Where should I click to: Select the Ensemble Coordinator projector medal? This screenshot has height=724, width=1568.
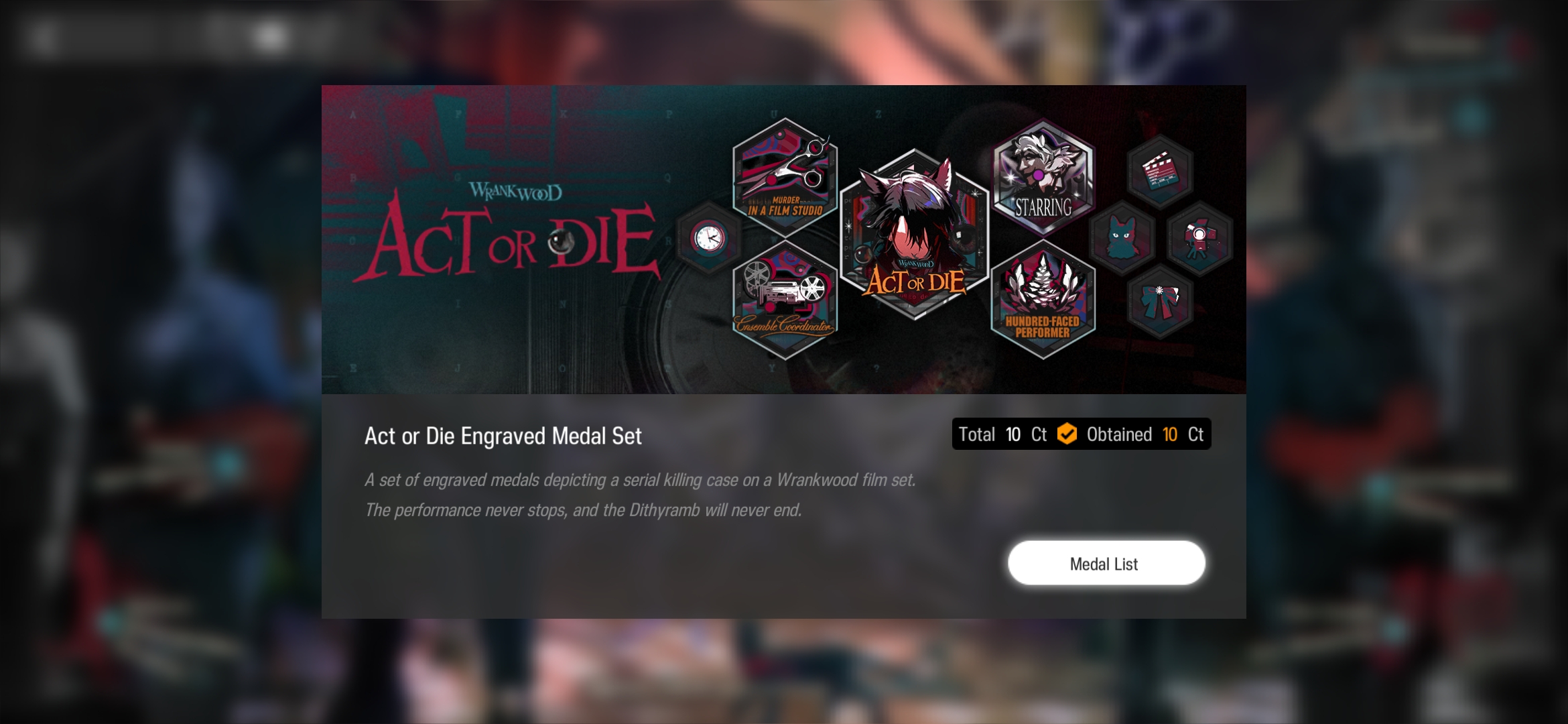click(x=785, y=300)
